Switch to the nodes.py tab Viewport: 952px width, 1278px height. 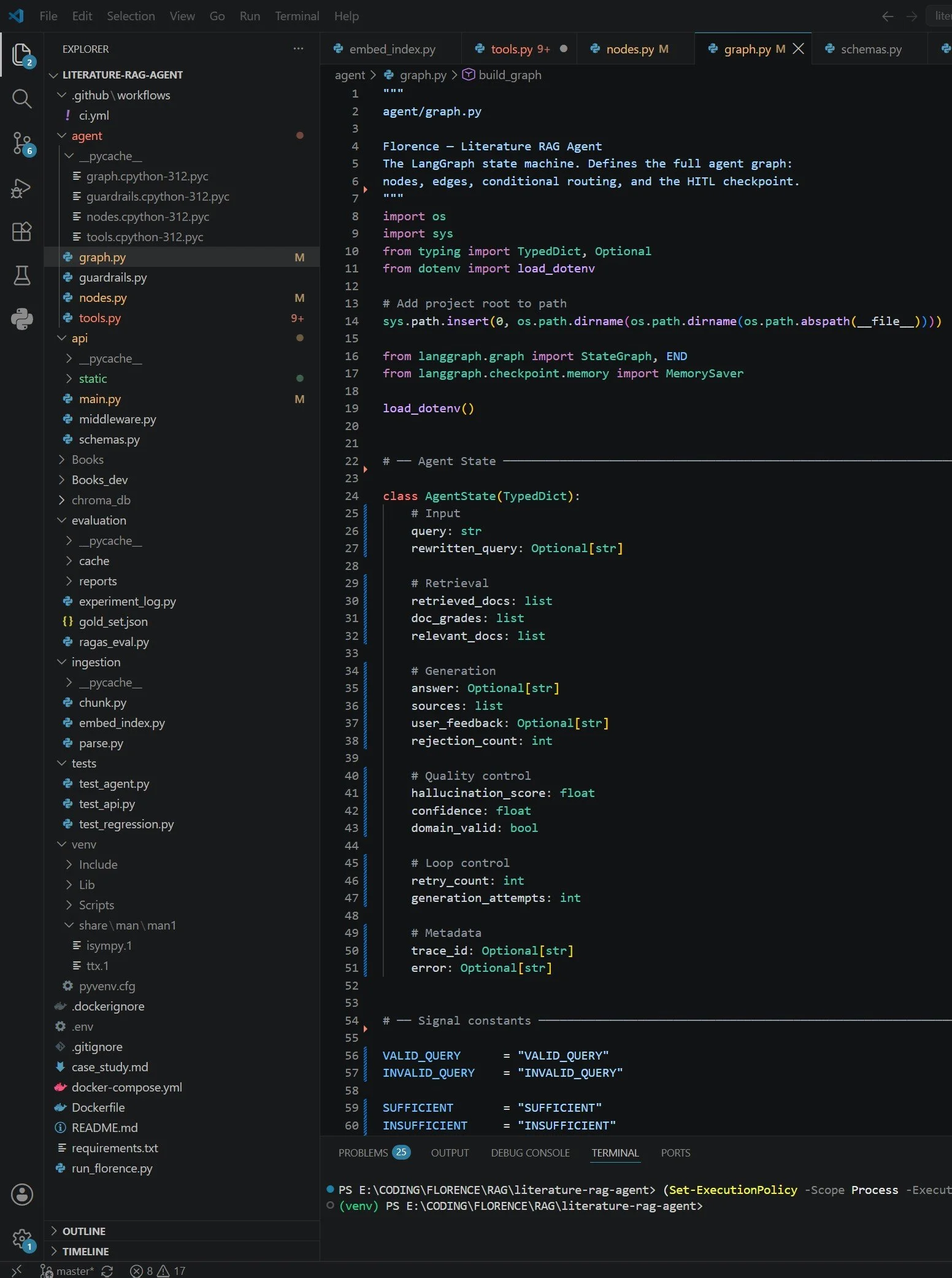coord(636,49)
